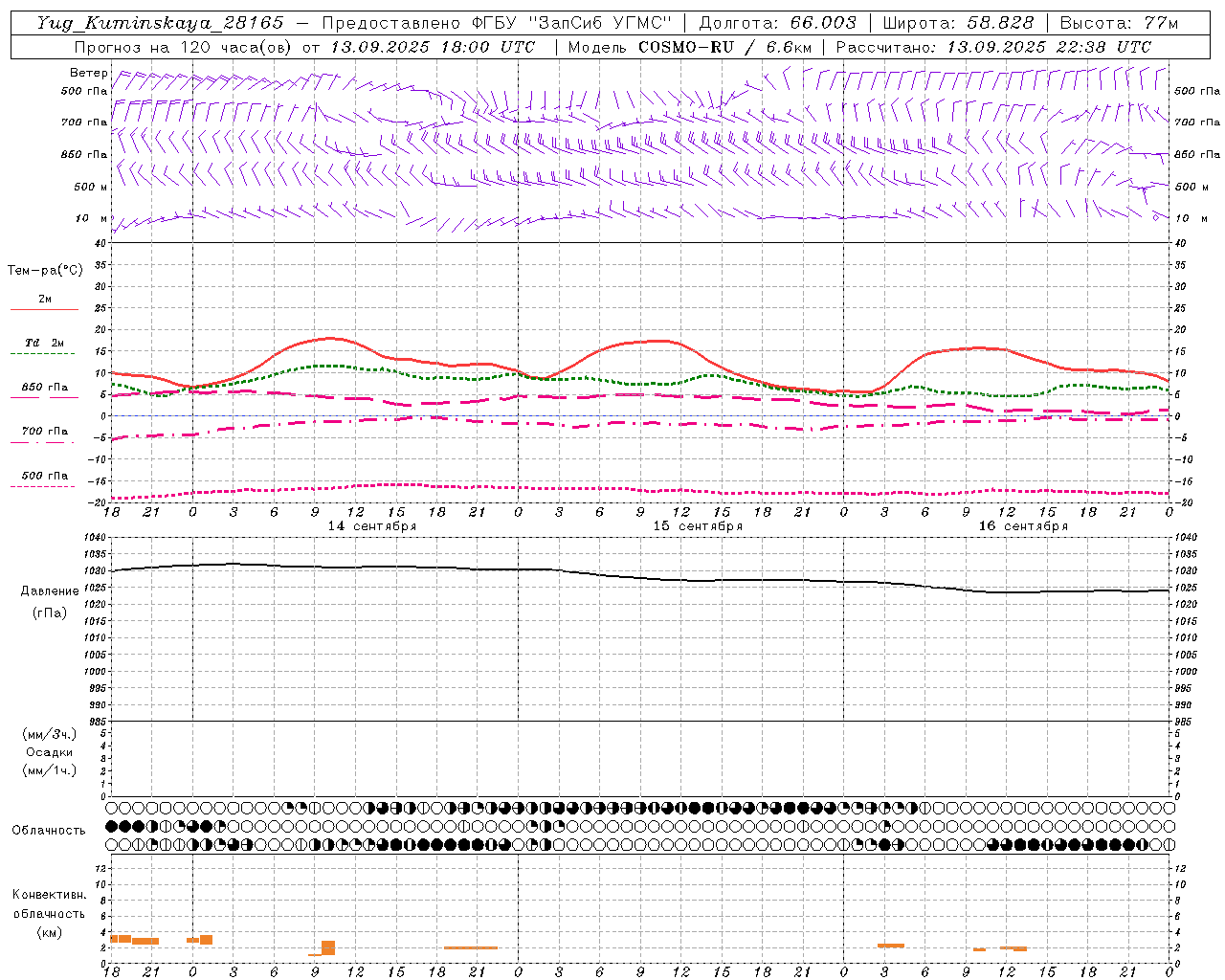This screenshot has height=980, width=1225.
Task: Click the computed time 13.09.2025 22:38 UTC
Action: click(1049, 47)
